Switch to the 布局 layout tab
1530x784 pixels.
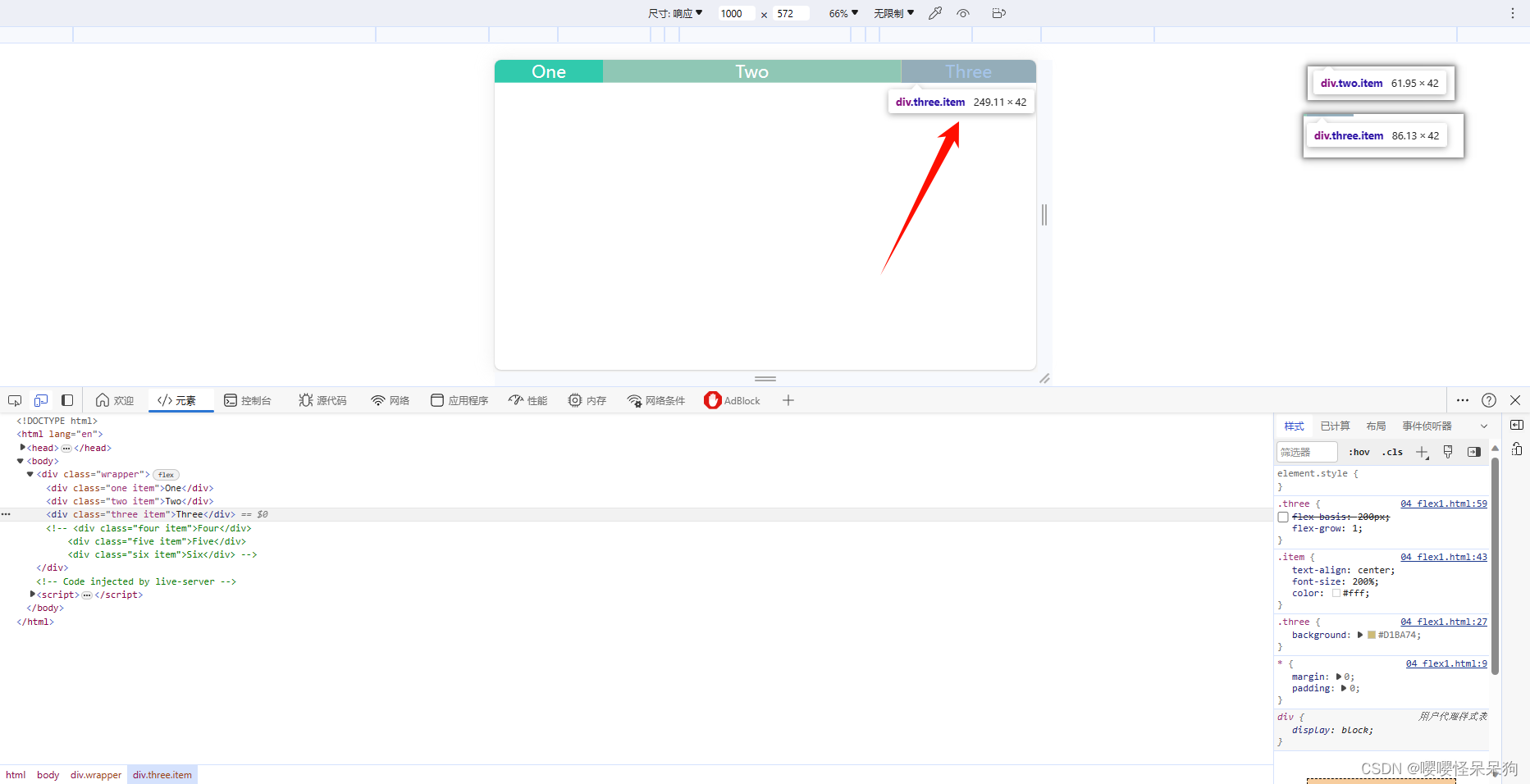click(x=1377, y=426)
